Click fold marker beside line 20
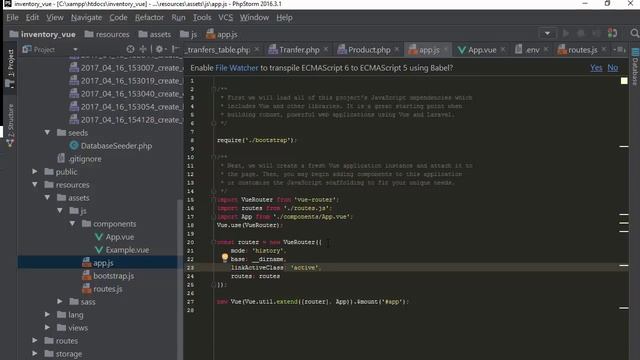640x360 pixels. (x=213, y=242)
